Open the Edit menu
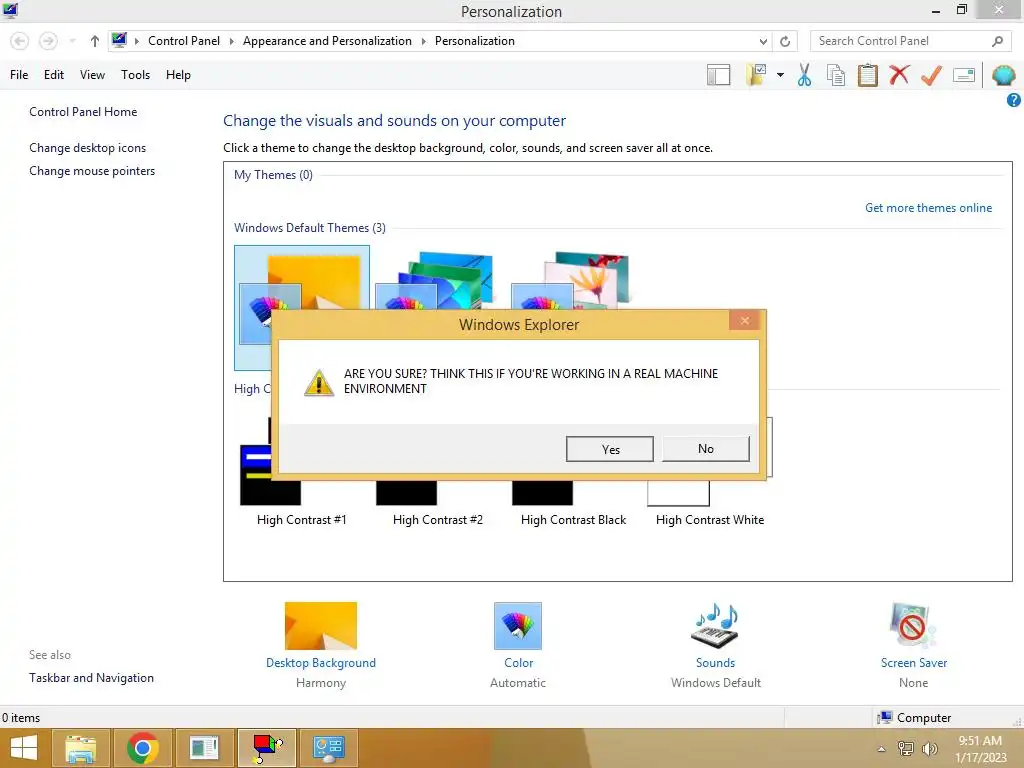The height and width of the screenshot is (768, 1024). (54, 74)
